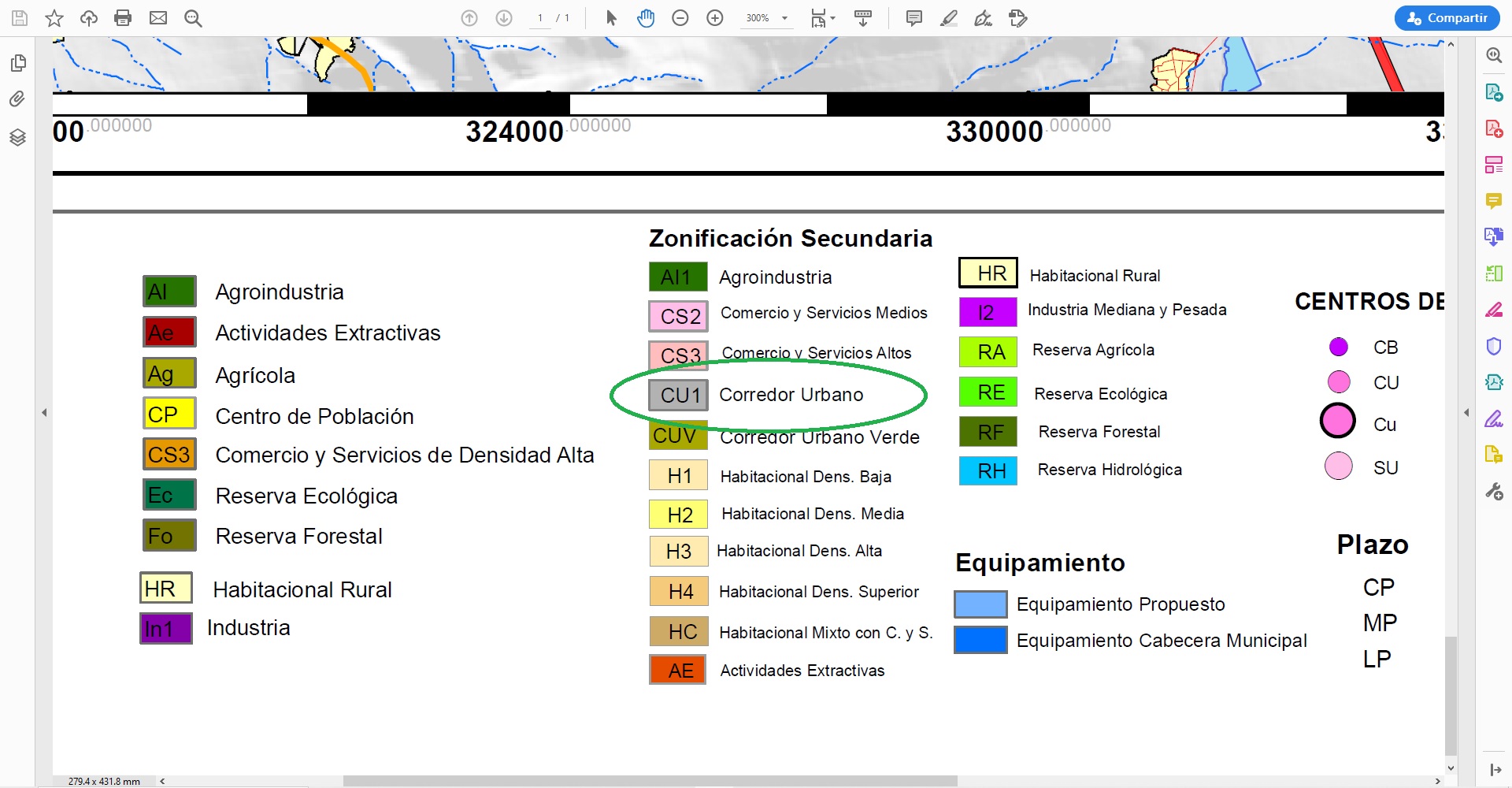The image size is (1512, 788).
Task: Expand the left navigation pane arrow
Action: (44, 412)
